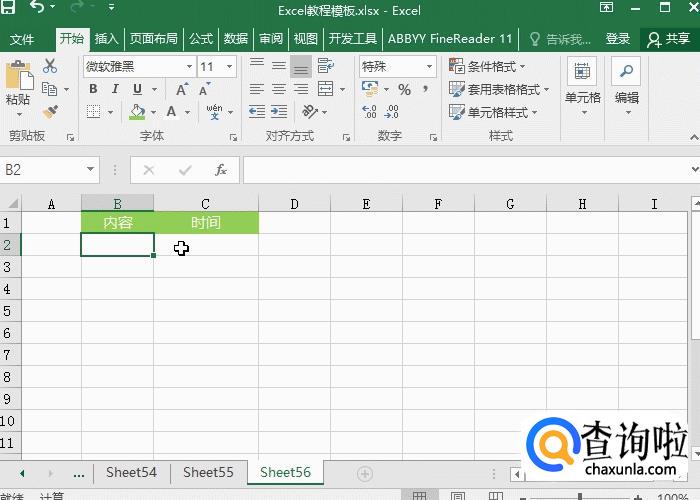Switch to the 审阅 Review tab

(x=271, y=39)
